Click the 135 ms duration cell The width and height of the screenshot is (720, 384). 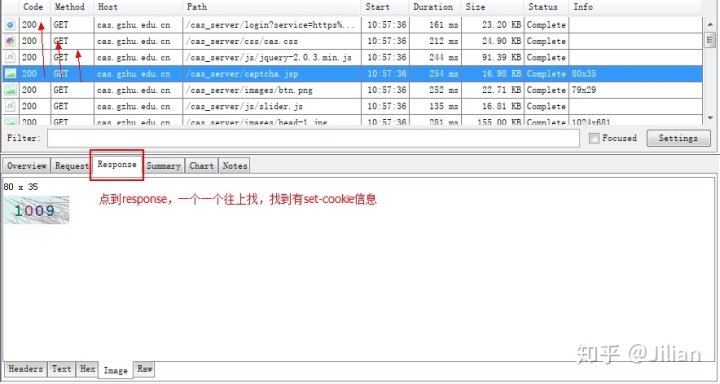444,106
